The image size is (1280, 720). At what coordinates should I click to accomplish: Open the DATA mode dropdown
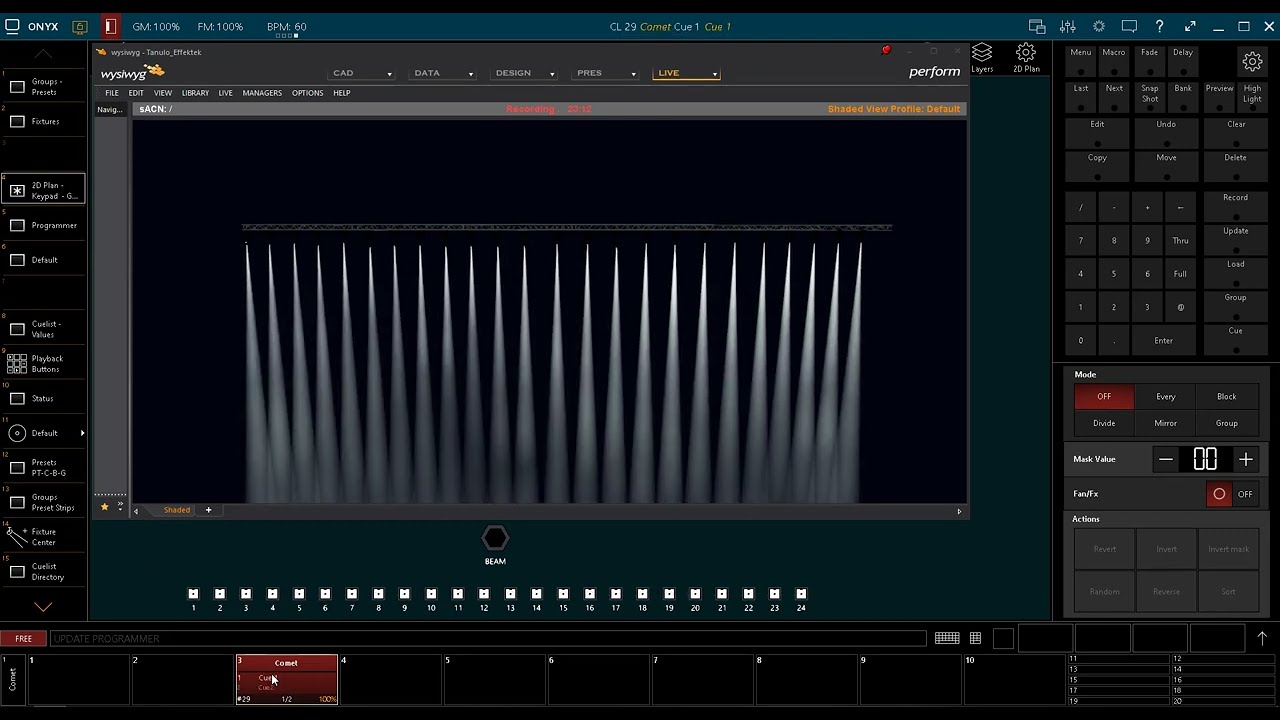444,73
